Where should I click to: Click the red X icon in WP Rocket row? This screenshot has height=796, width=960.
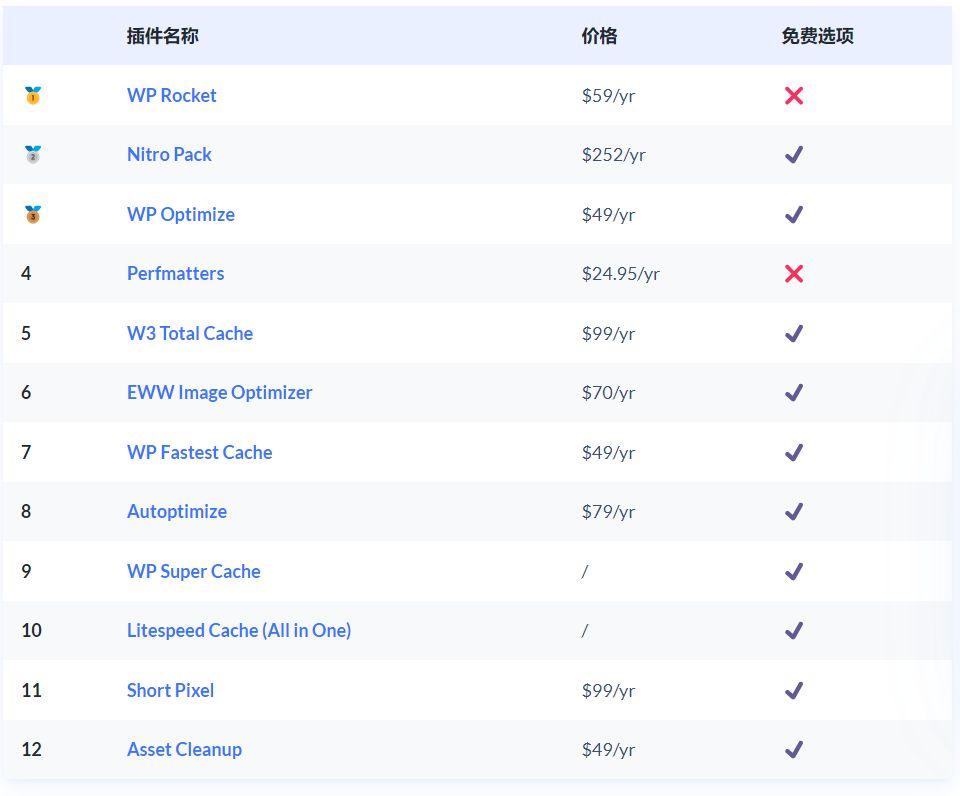(x=793, y=96)
